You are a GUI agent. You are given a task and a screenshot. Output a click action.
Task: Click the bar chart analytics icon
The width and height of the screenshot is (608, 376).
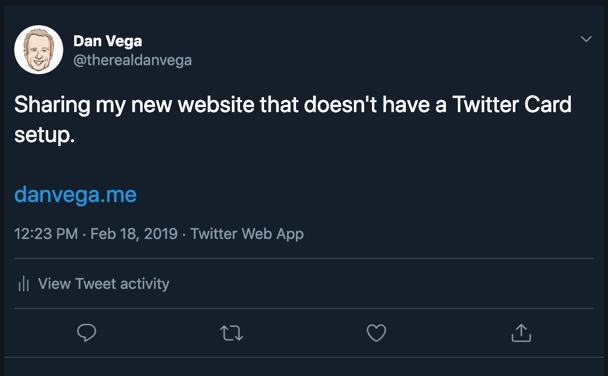click(24, 284)
